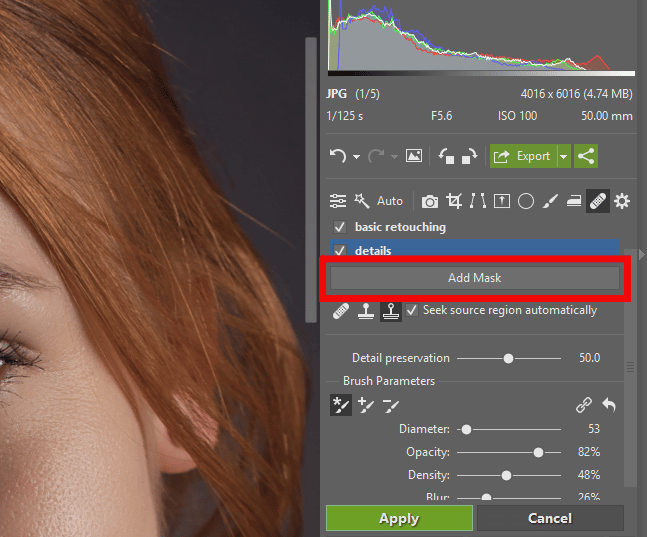Click the Auto magic wand enhancement
Screen dimensions: 647x537
[378, 201]
